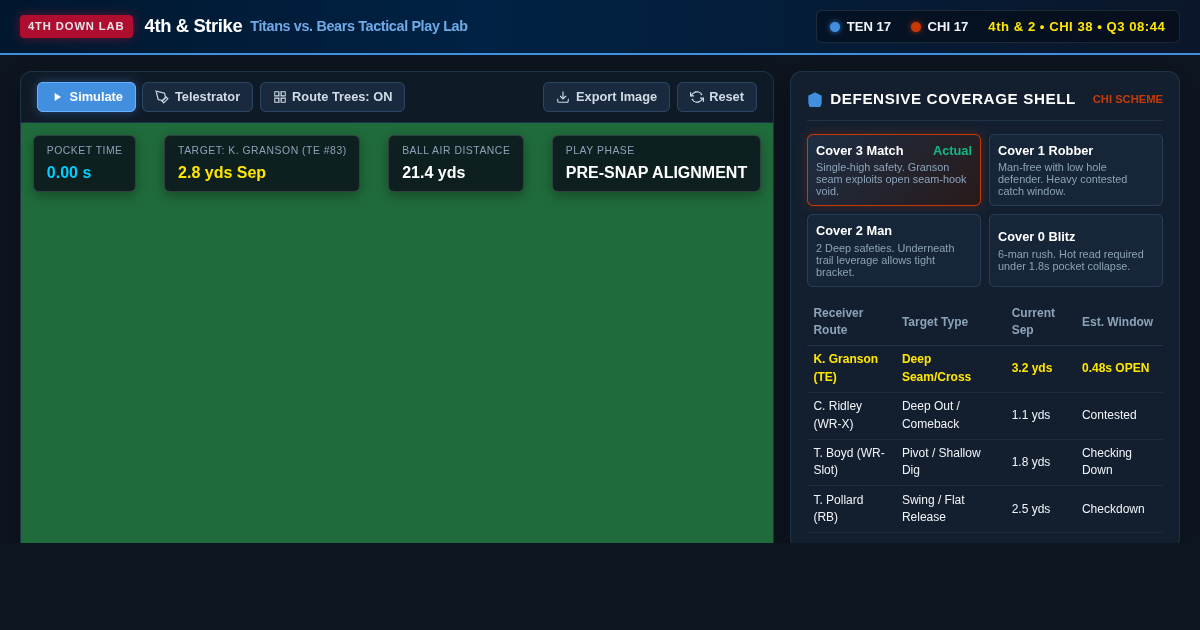Click the Checking Down window cell
The width and height of the screenshot is (1200, 630).
1107,462
